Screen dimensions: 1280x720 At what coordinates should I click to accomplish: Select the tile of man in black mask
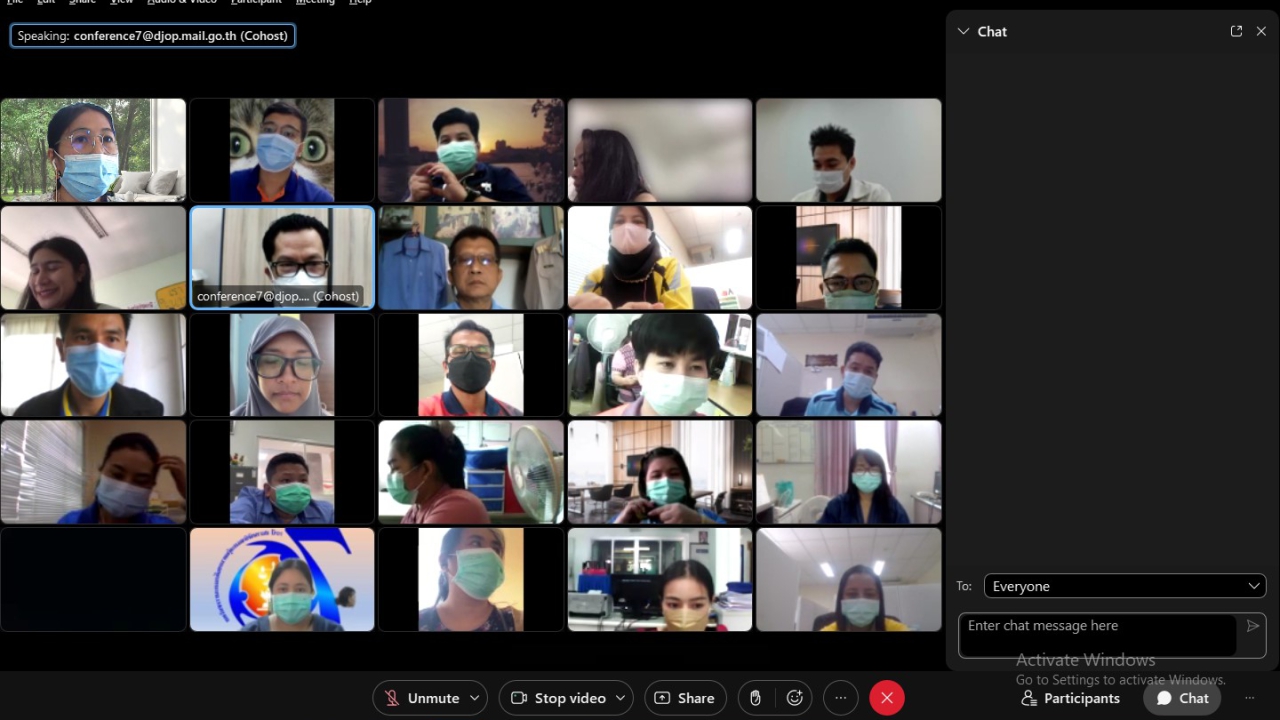click(471, 365)
